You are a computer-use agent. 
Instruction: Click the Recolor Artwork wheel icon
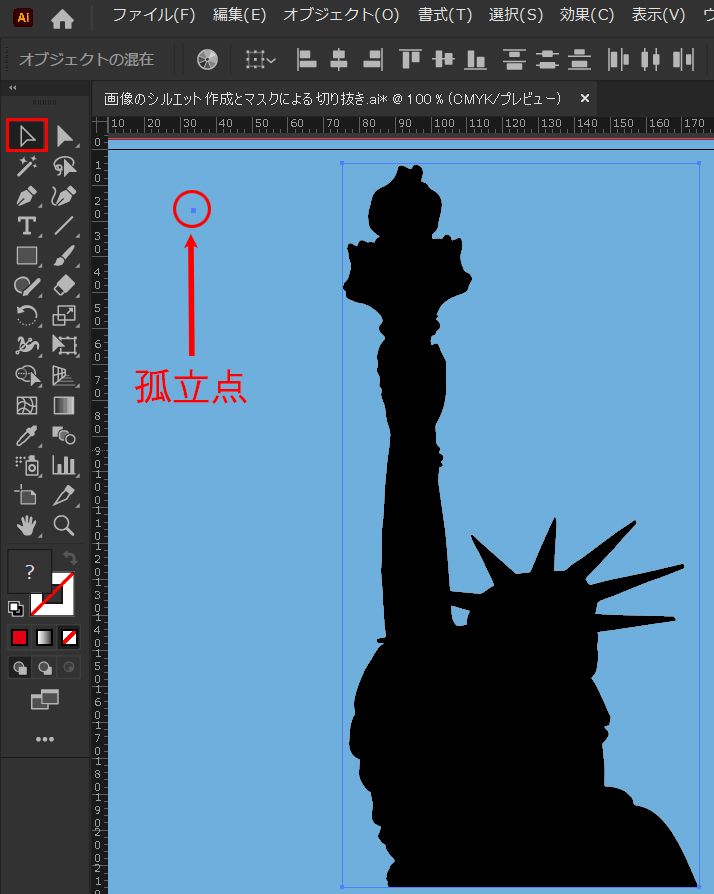[208, 59]
